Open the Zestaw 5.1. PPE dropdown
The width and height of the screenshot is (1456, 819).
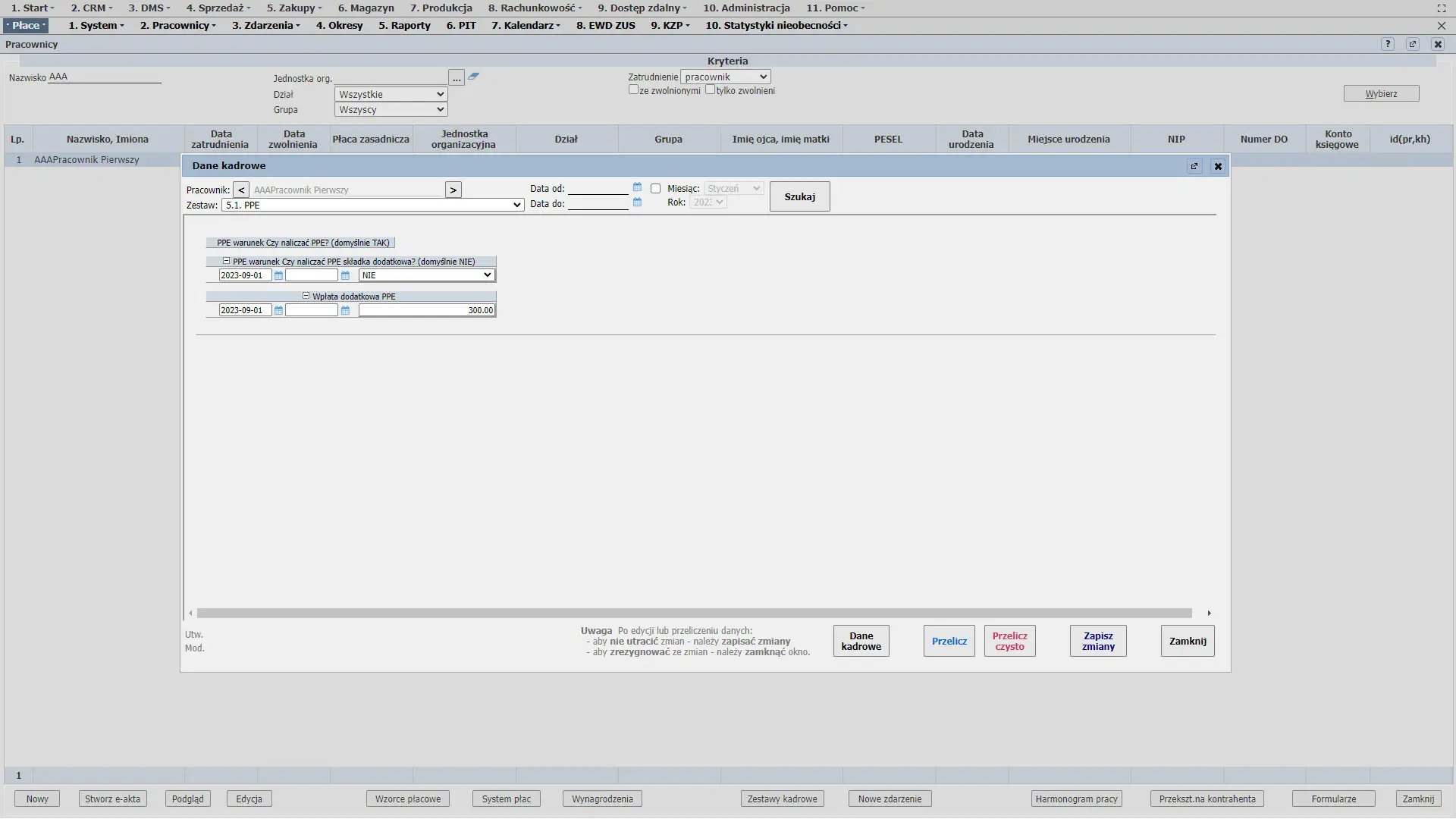[372, 206]
